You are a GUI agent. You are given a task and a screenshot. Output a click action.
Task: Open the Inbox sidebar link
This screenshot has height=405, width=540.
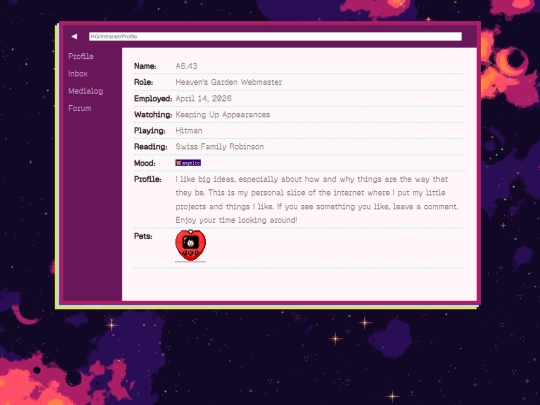tap(78, 74)
